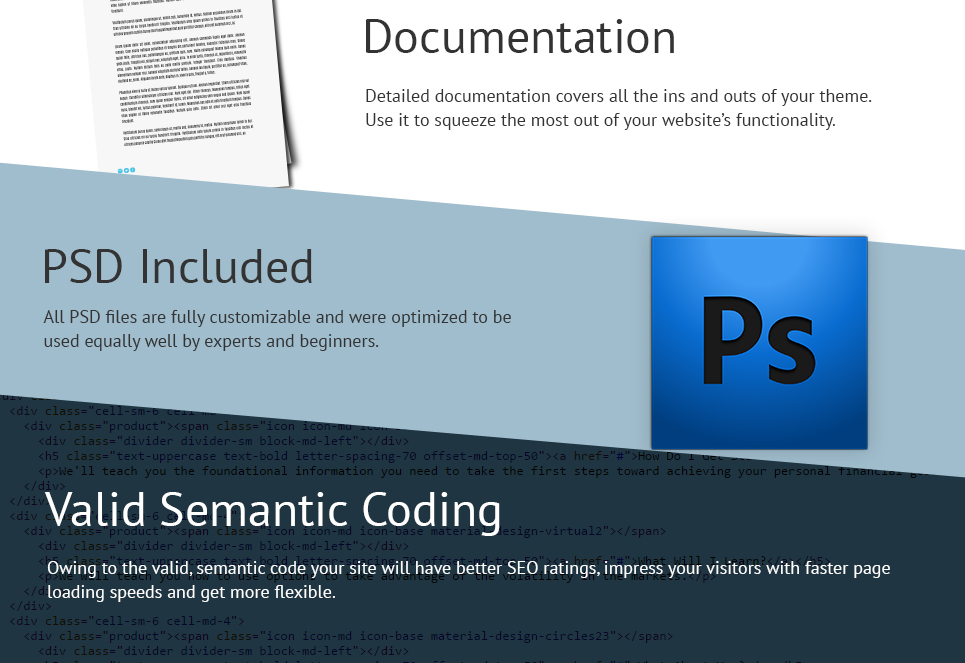The width and height of the screenshot is (965, 663).
Task: Click the "All PSD files are fully customizable" paragraph
Action: coord(278,329)
